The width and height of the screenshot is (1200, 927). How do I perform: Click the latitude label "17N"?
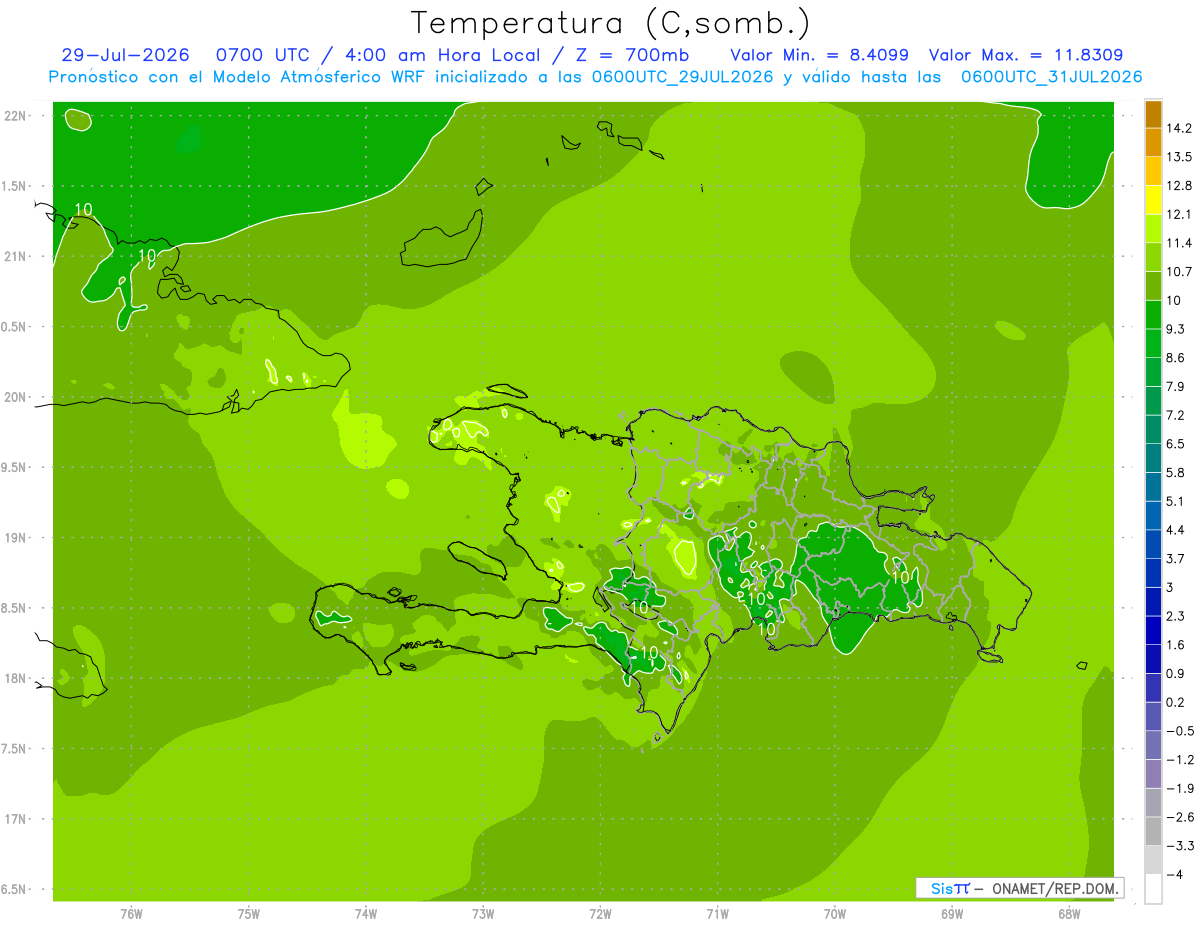[15, 819]
